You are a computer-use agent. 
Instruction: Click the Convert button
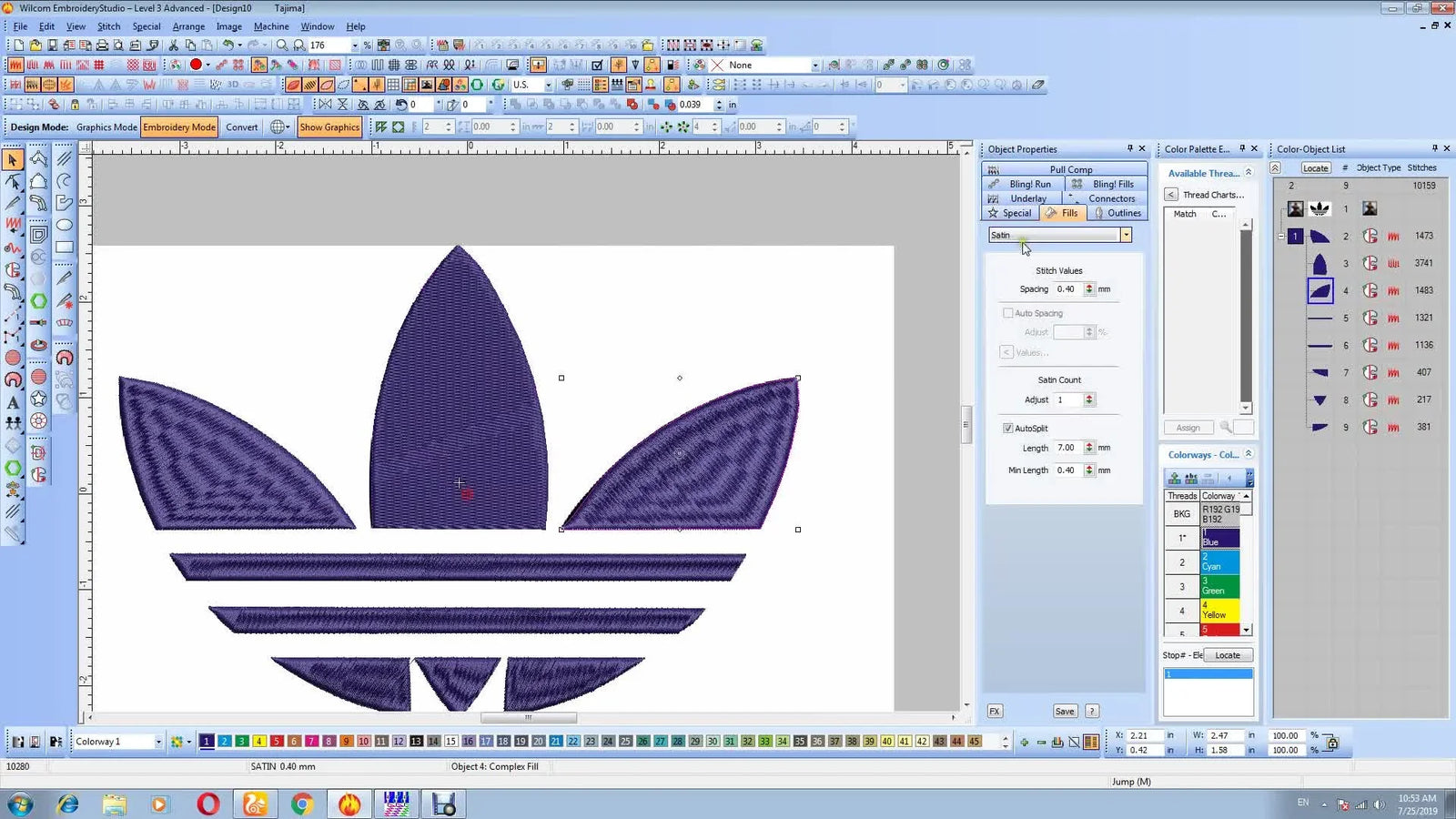242,127
